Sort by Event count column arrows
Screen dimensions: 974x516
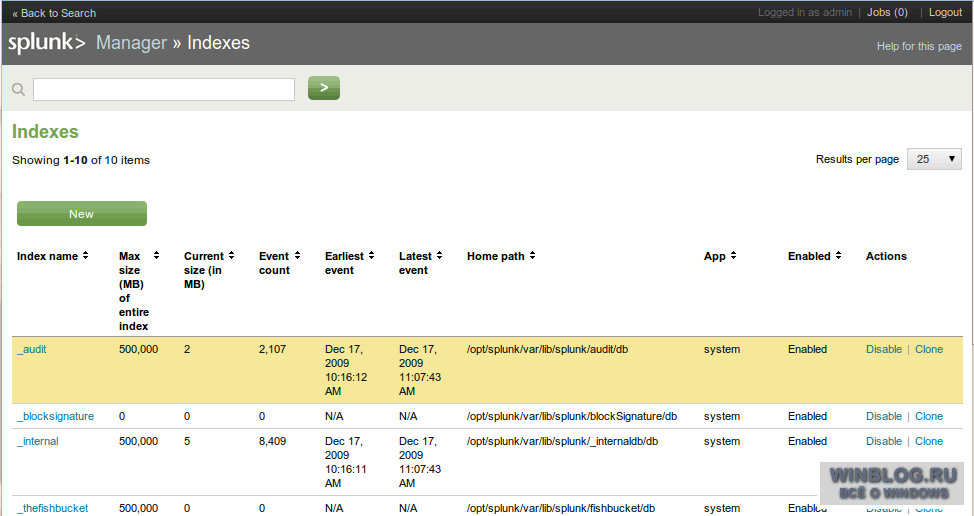tap(298, 255)
